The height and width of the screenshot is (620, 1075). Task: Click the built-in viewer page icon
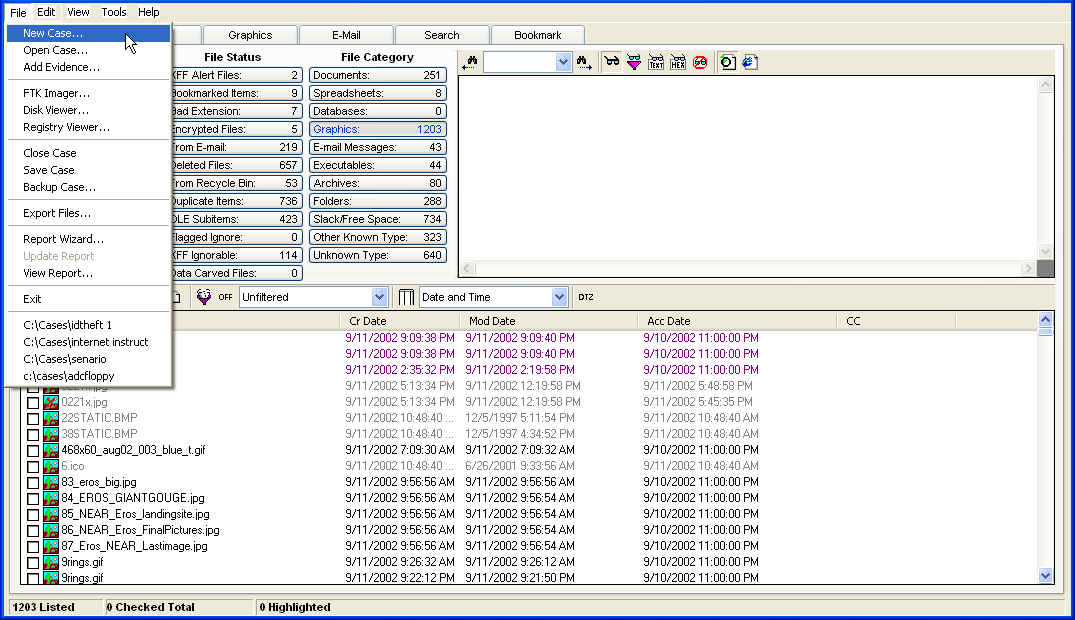(727, 62)
